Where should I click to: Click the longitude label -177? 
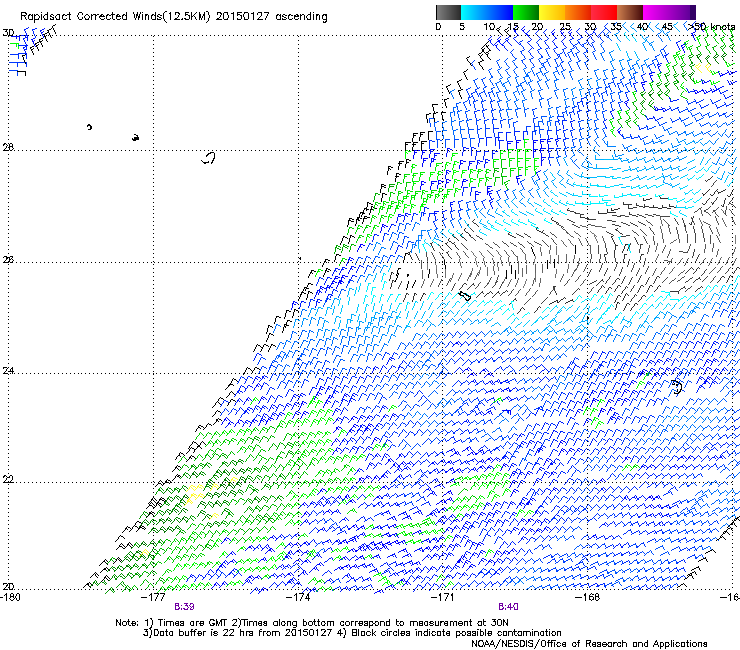click(153, 597)
